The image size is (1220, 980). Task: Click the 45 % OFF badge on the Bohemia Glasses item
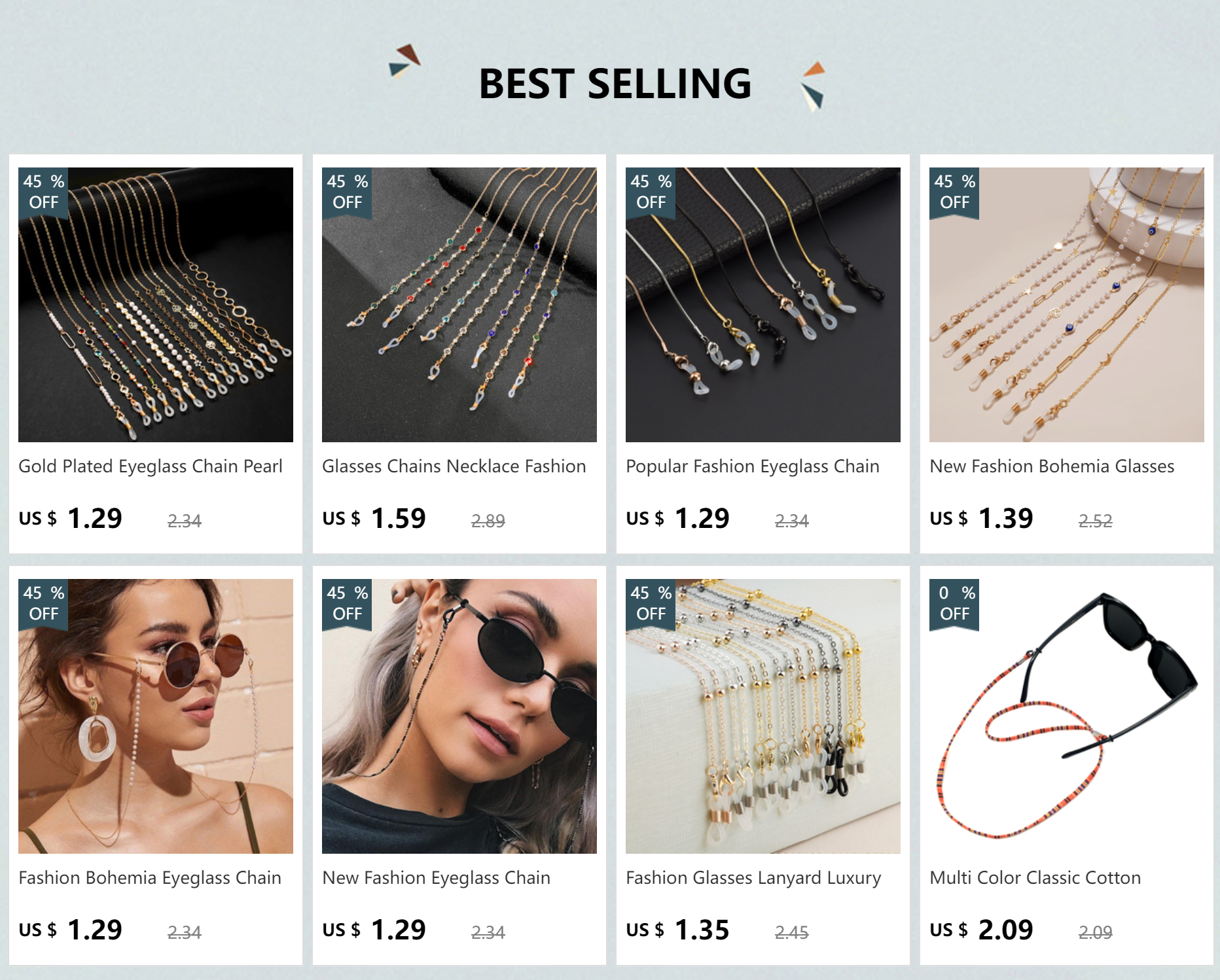click(954, 193)
